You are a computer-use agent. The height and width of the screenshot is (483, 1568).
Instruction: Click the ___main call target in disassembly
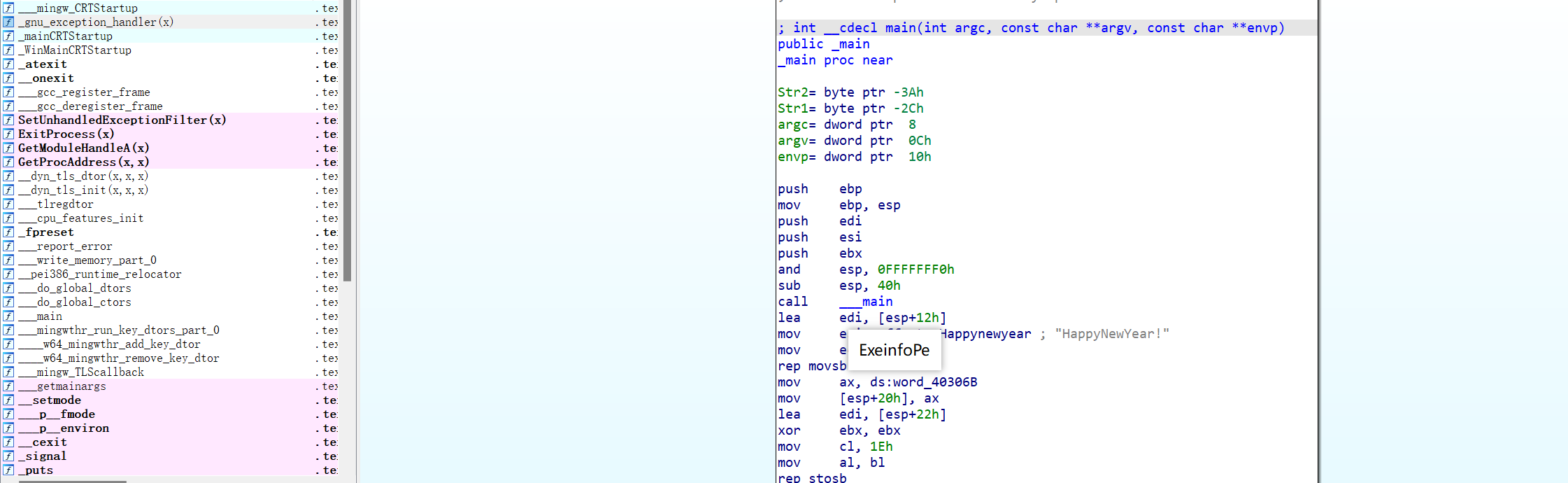866,302
